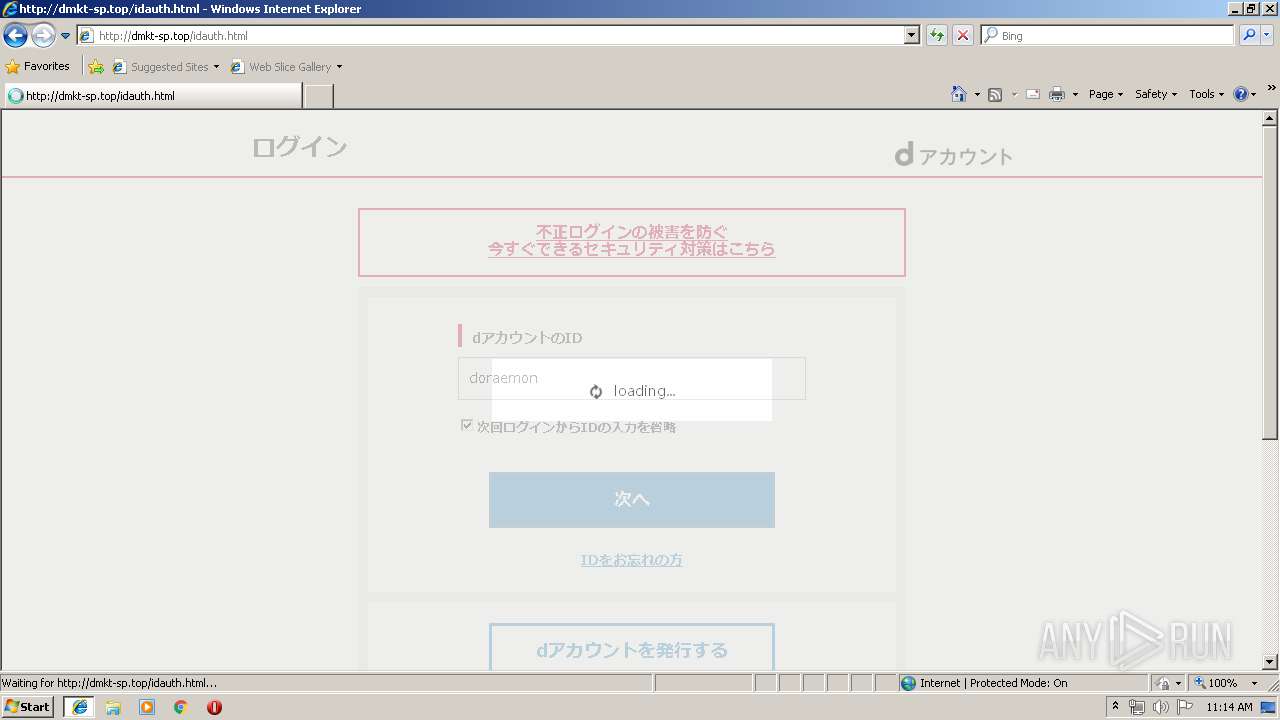Image resolution: width=1280 pixels, height=720 pixels.
Task: Click the Stop loading icon
Action: [963, 35]
